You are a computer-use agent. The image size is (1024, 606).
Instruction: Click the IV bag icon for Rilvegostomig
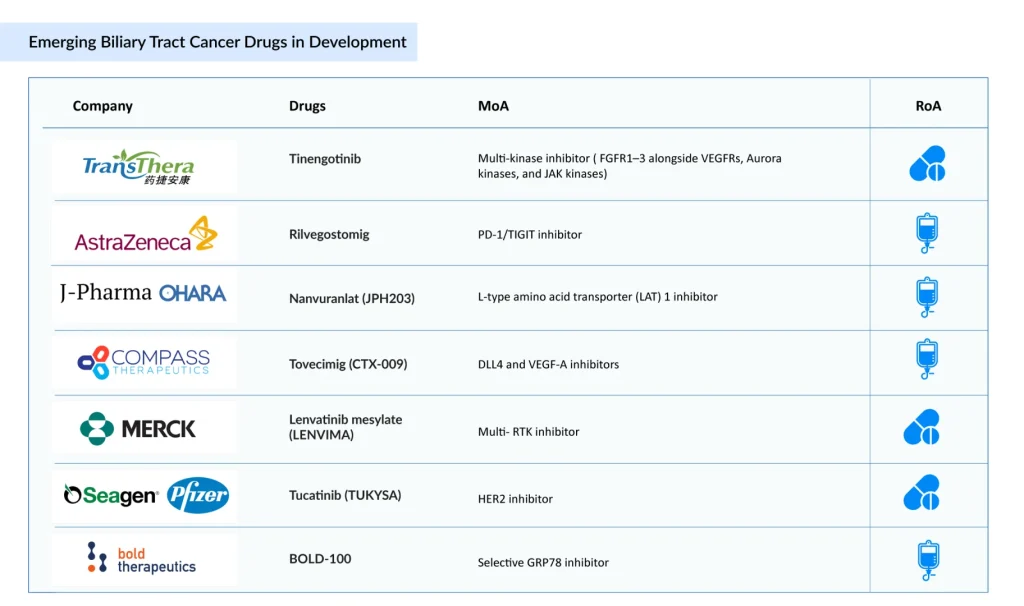point(927,233)
